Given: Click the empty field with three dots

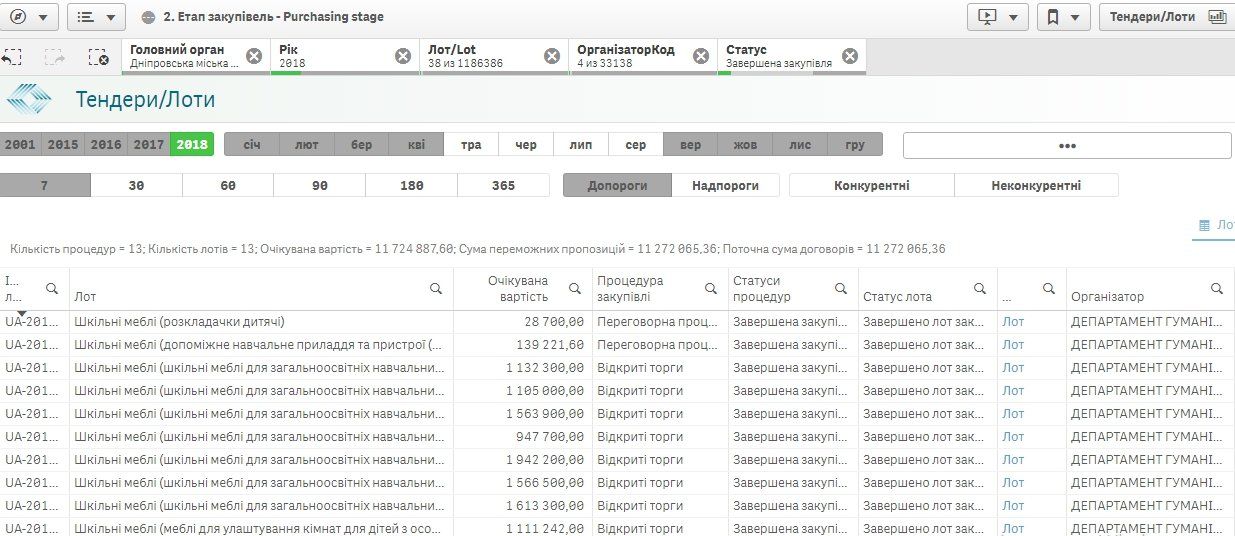Looking at the screenshot, I should pos(1067,145).
